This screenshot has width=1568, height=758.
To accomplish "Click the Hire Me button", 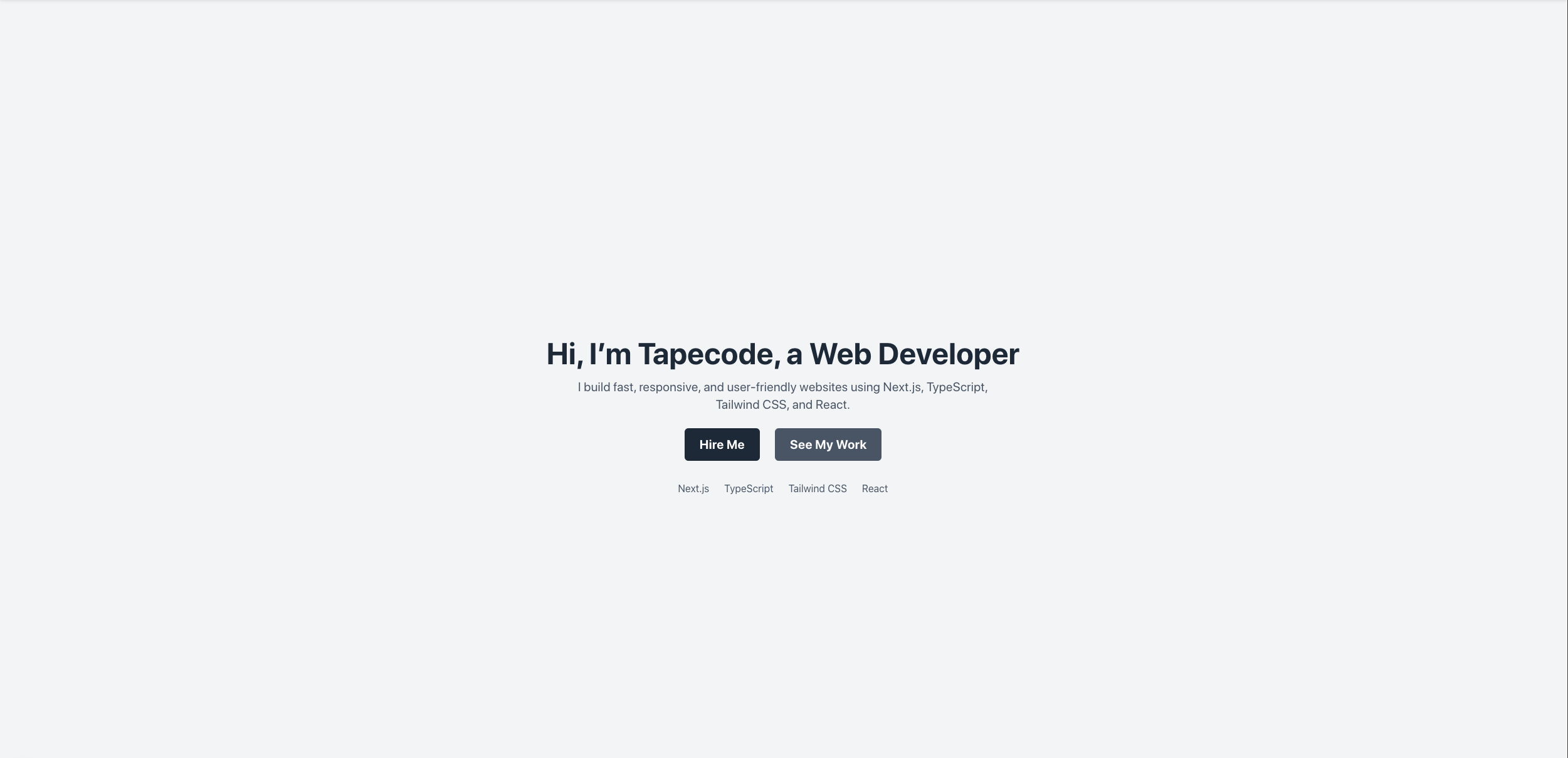I will point(722,445).
